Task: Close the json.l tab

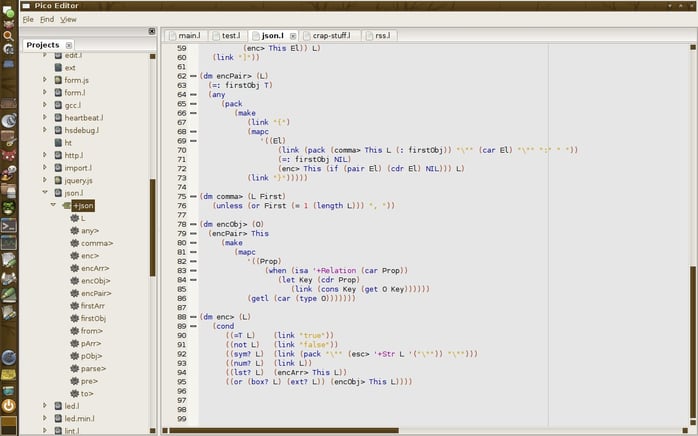Action: [x=293, y=36]
